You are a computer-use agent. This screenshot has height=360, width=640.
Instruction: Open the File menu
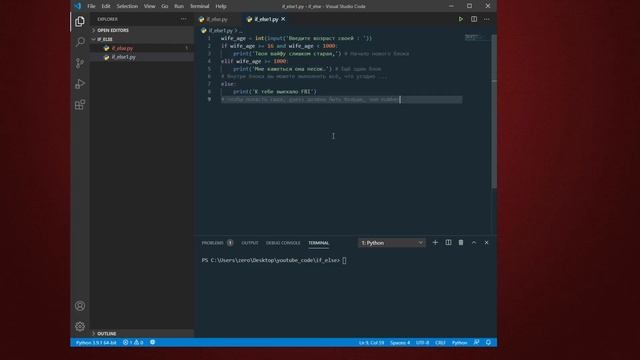point(91,6)
